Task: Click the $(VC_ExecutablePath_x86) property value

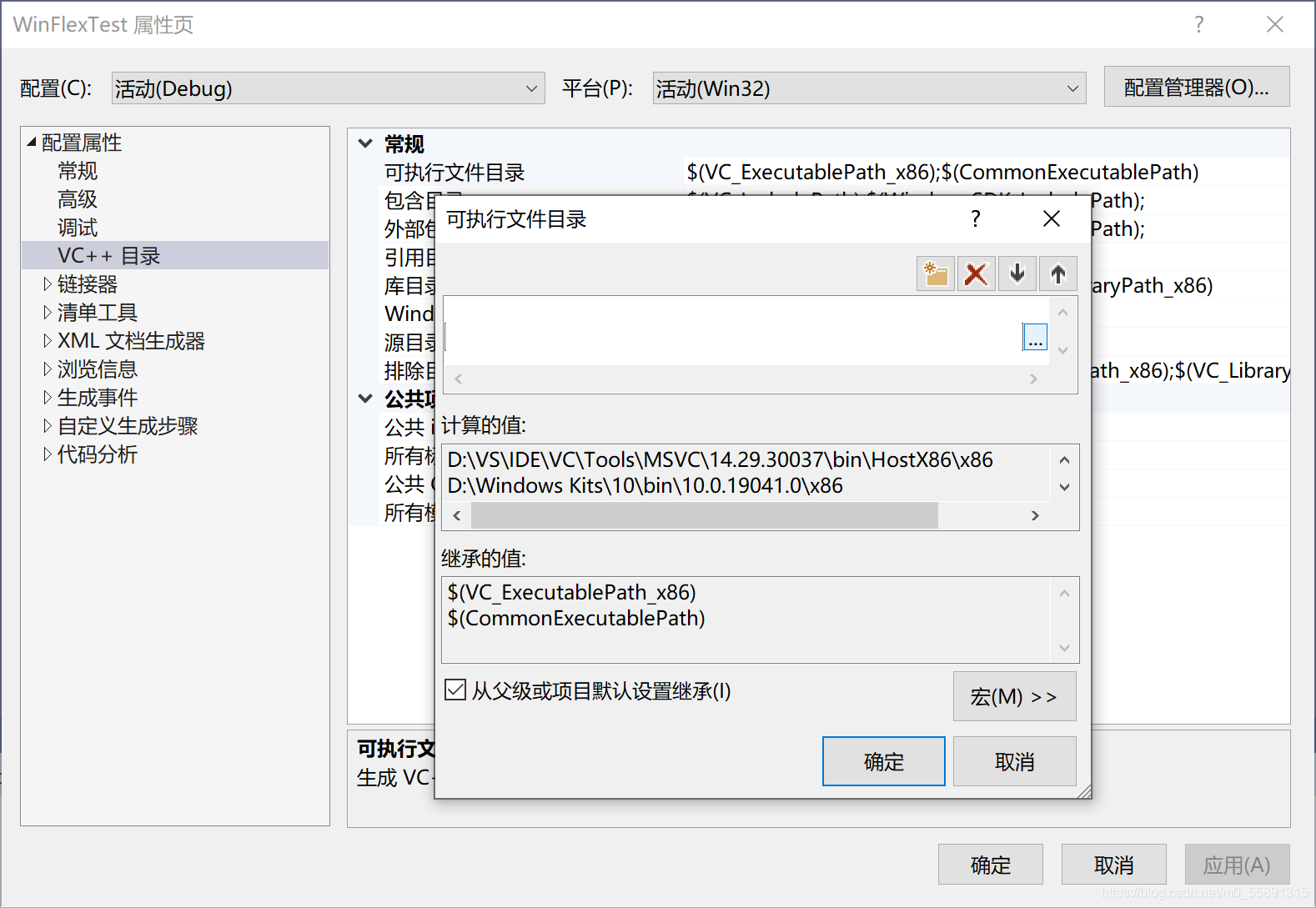Action: [942, 172]
